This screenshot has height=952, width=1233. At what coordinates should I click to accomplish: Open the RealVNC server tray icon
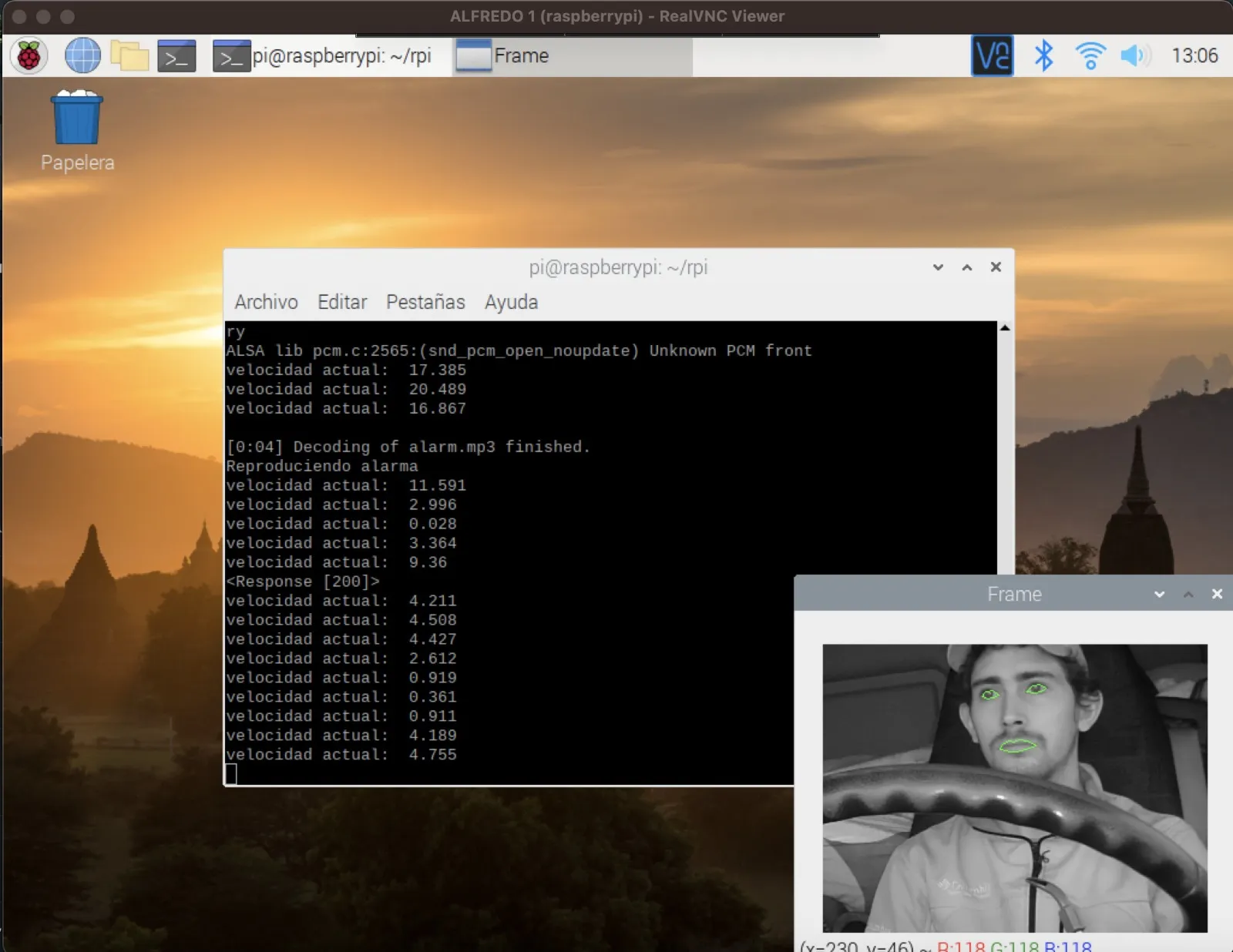(x=992, y=55)
